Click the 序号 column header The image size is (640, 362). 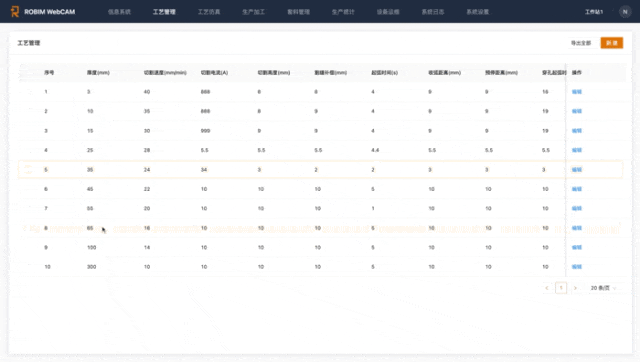(49, 73)
